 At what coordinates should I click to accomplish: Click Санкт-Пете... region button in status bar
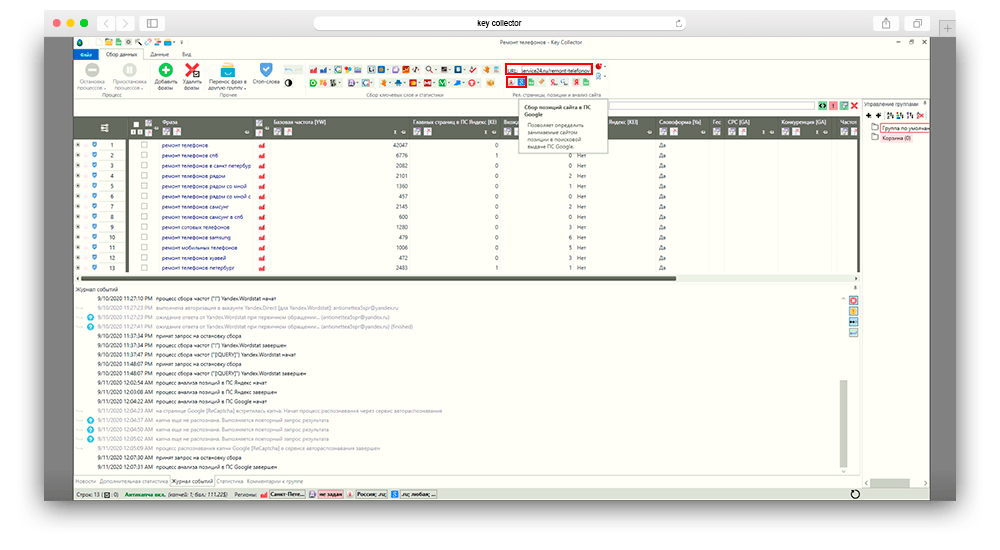pos(287,494)
